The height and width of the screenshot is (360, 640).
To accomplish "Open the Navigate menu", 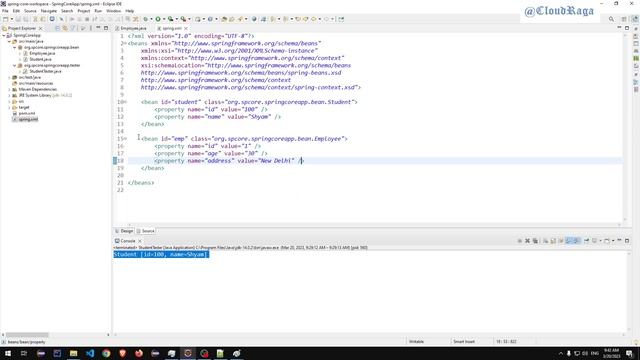I will click(49, 11).
